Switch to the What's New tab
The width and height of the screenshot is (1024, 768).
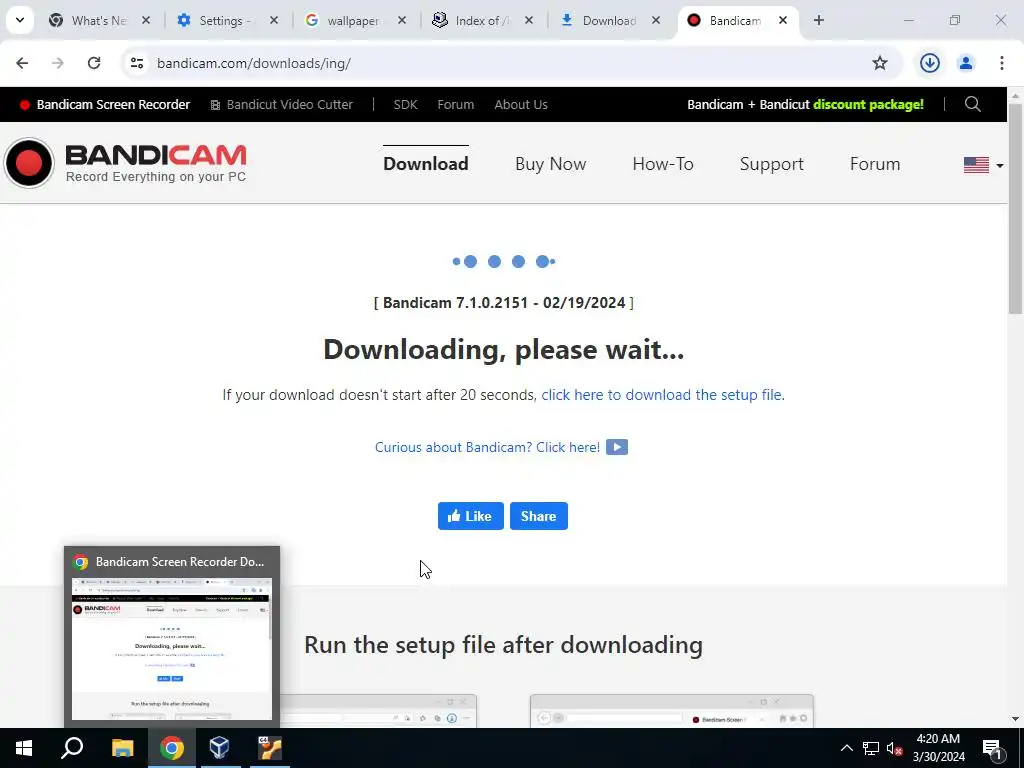click(x=97, y=21)
